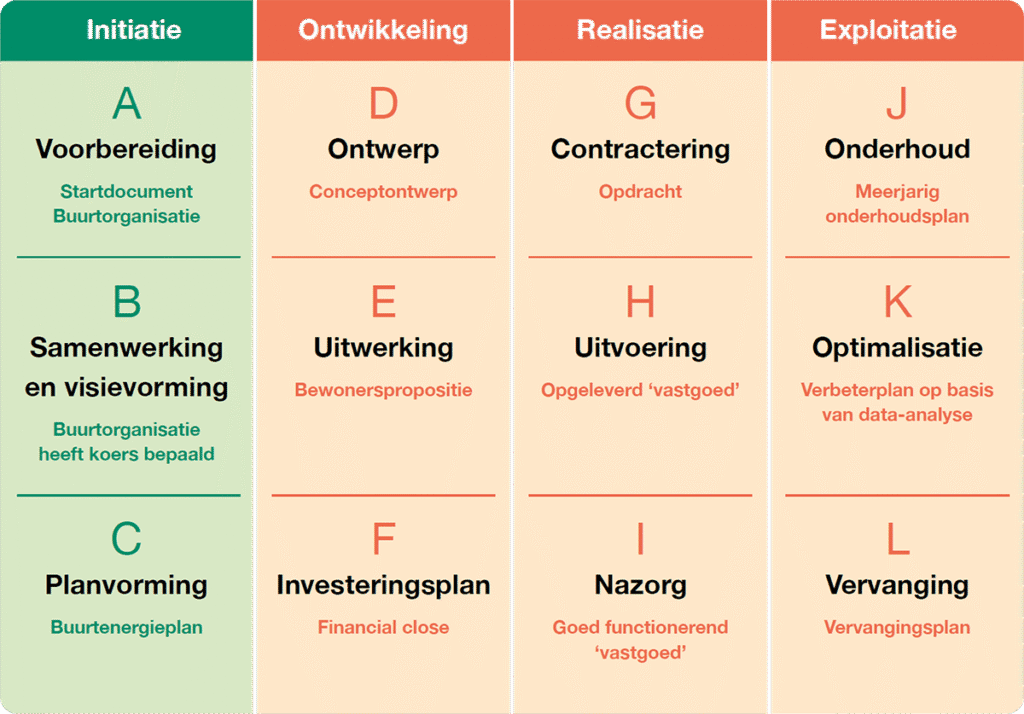Select the Buurtenergieplan deliverable
Screen dimensions: 1024x714
[126, 628]
